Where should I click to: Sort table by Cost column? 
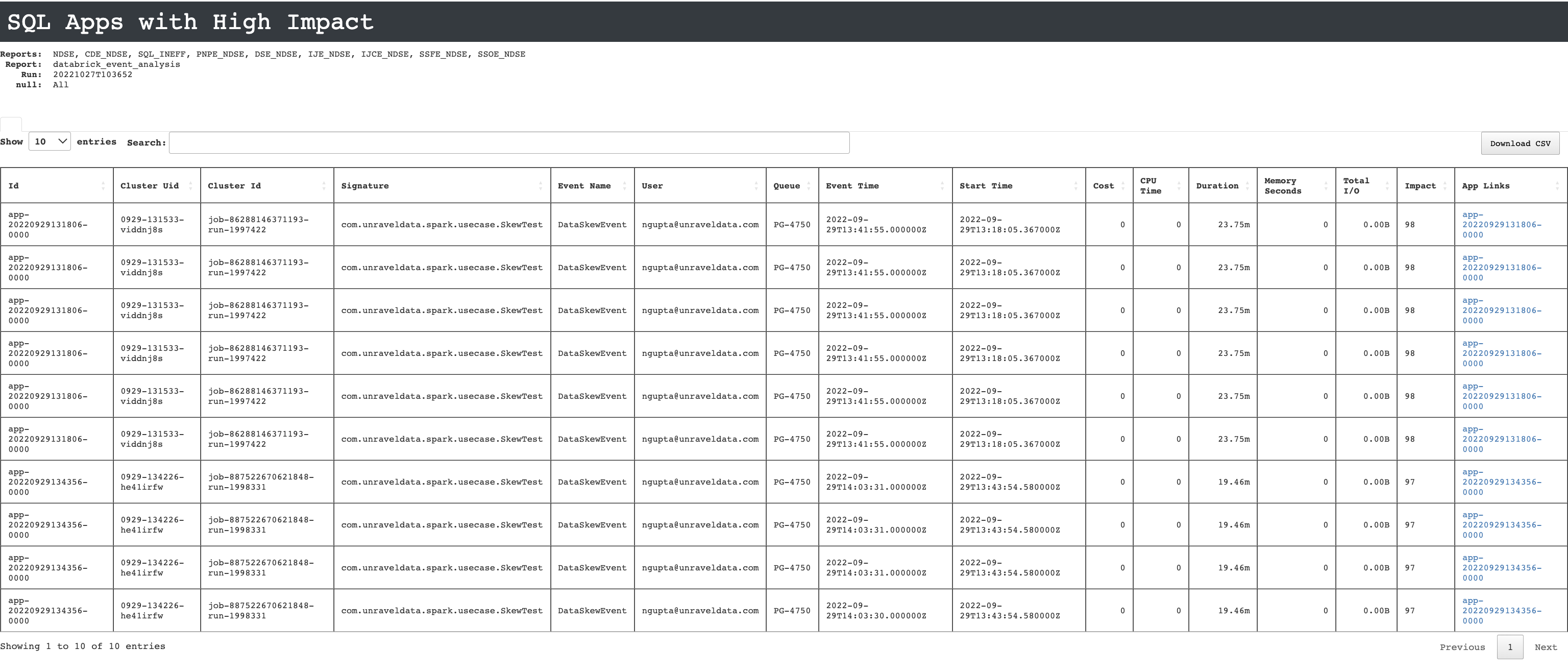[1109, 186]
